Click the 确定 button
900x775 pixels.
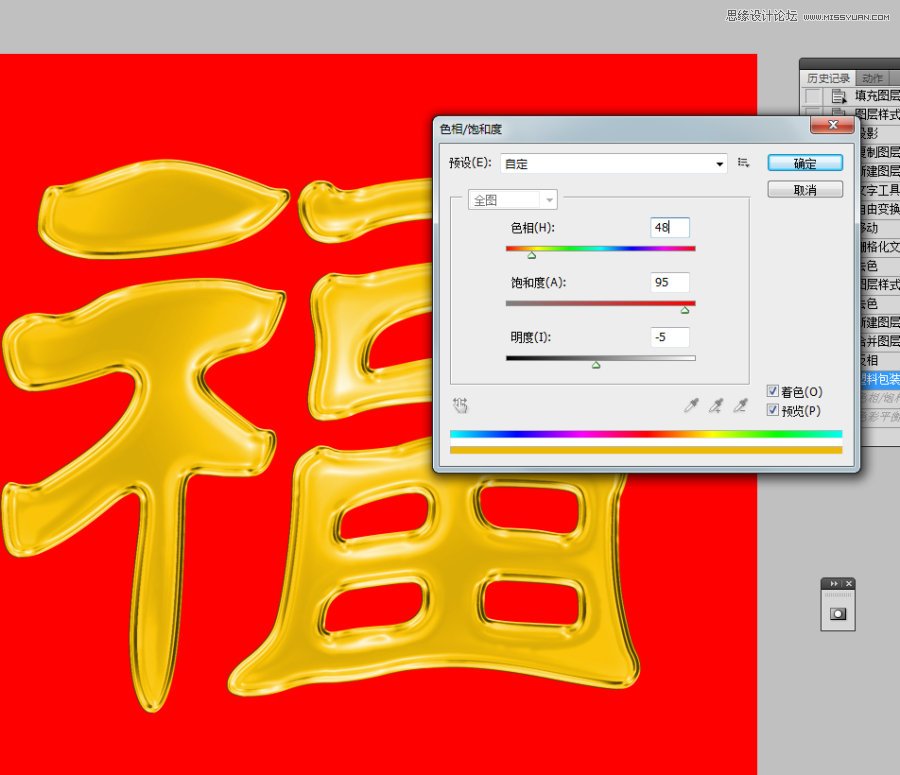coord(805,162)
